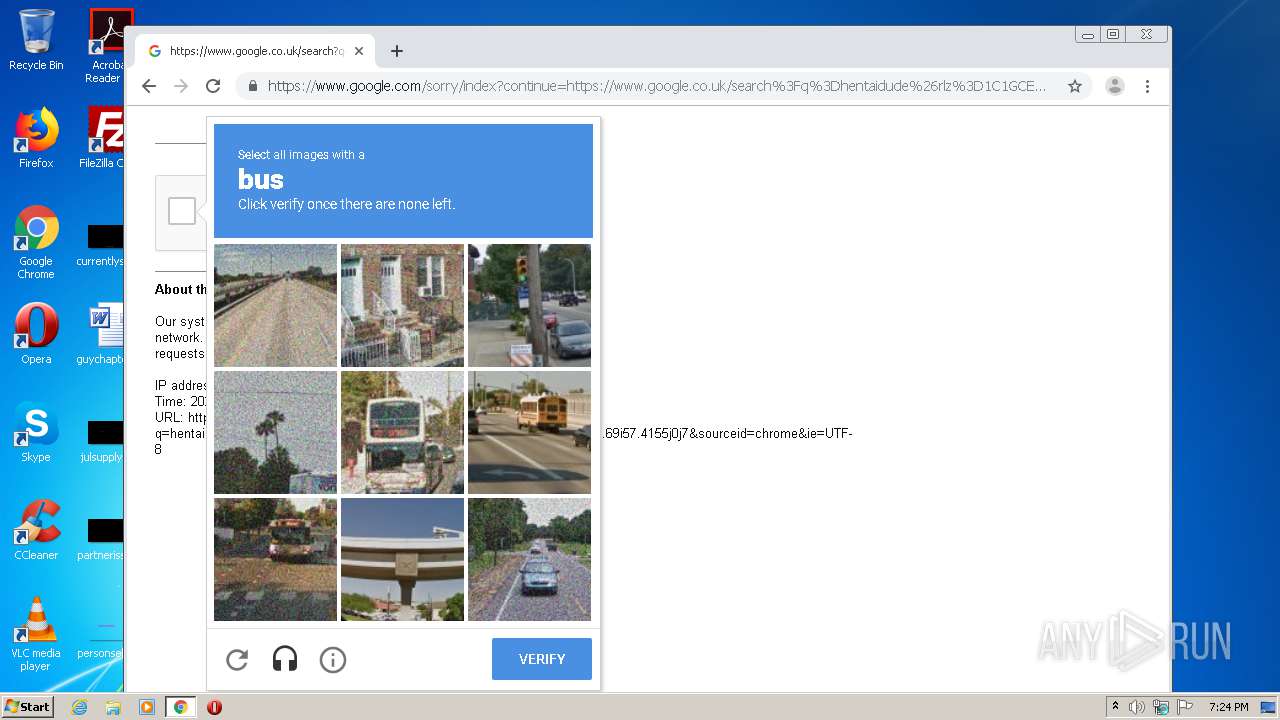Screen dimensions: 1280x720
Task: Click the reCAPTCHA reload challenge icon
Action: point(237,660)
